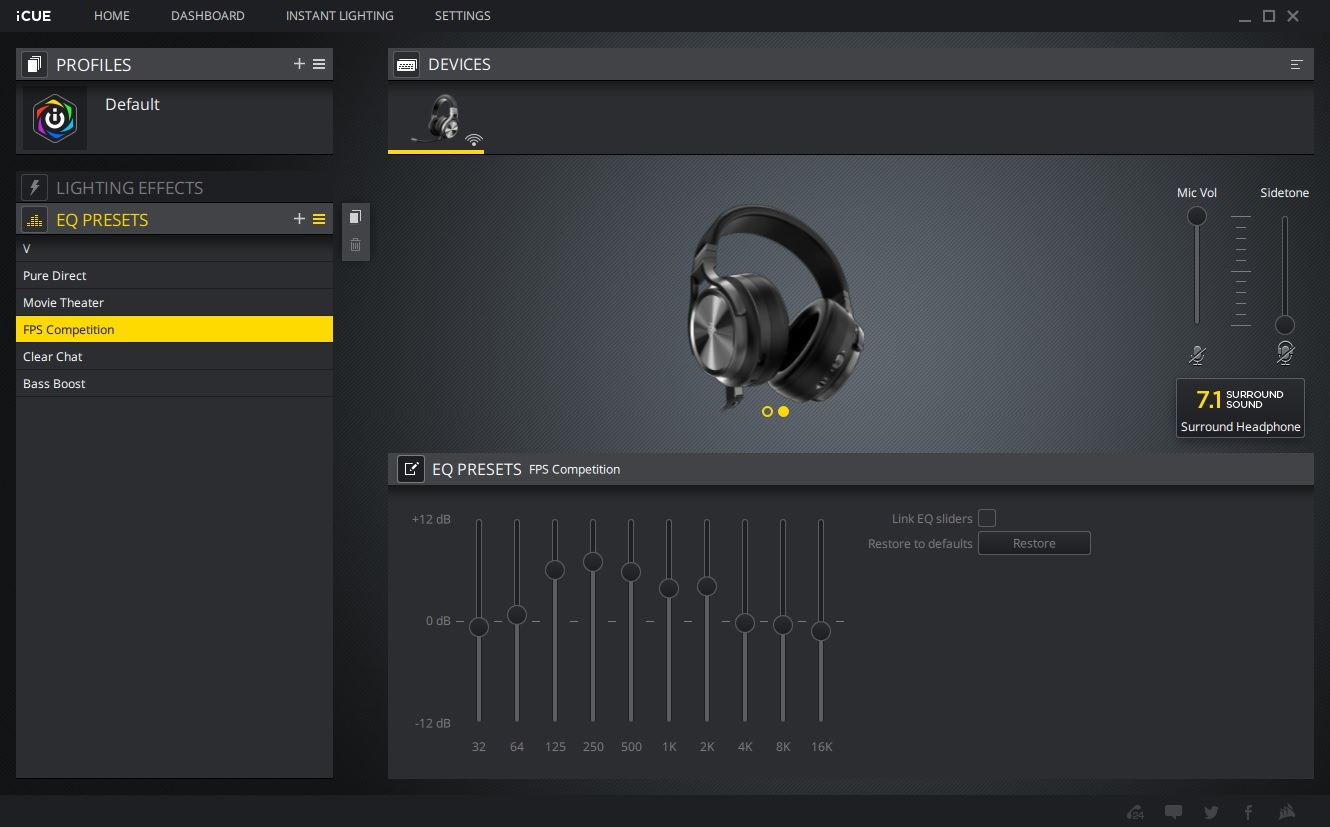Screen dimensions: 1330x827
Task: Open the SETTINGS tab
Action: point(463,16)
